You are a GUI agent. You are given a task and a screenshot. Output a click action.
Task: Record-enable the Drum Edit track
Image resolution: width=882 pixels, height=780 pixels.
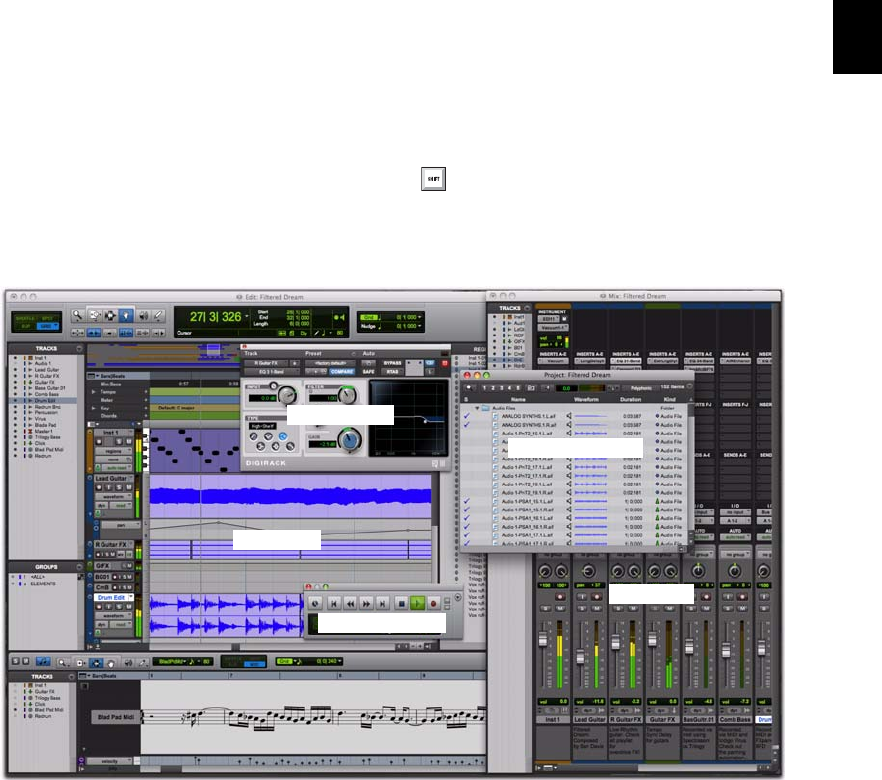99,607
